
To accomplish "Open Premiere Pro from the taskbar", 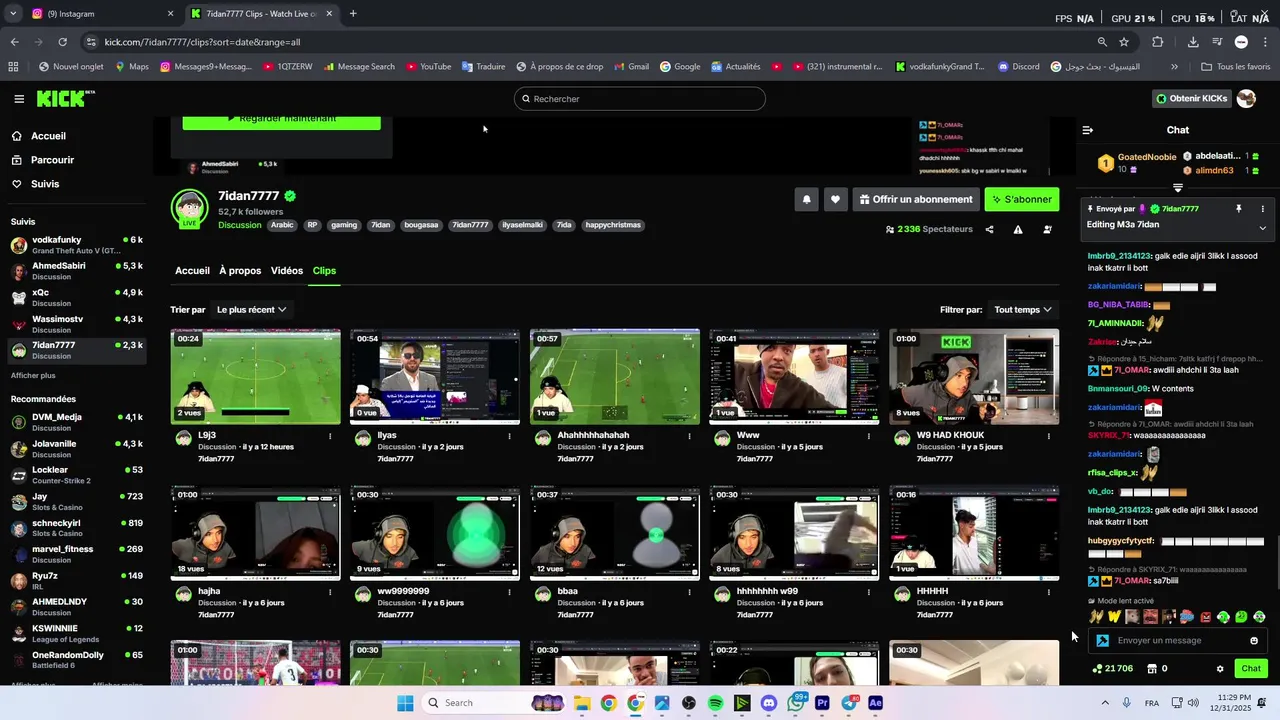I will point(822,703).
